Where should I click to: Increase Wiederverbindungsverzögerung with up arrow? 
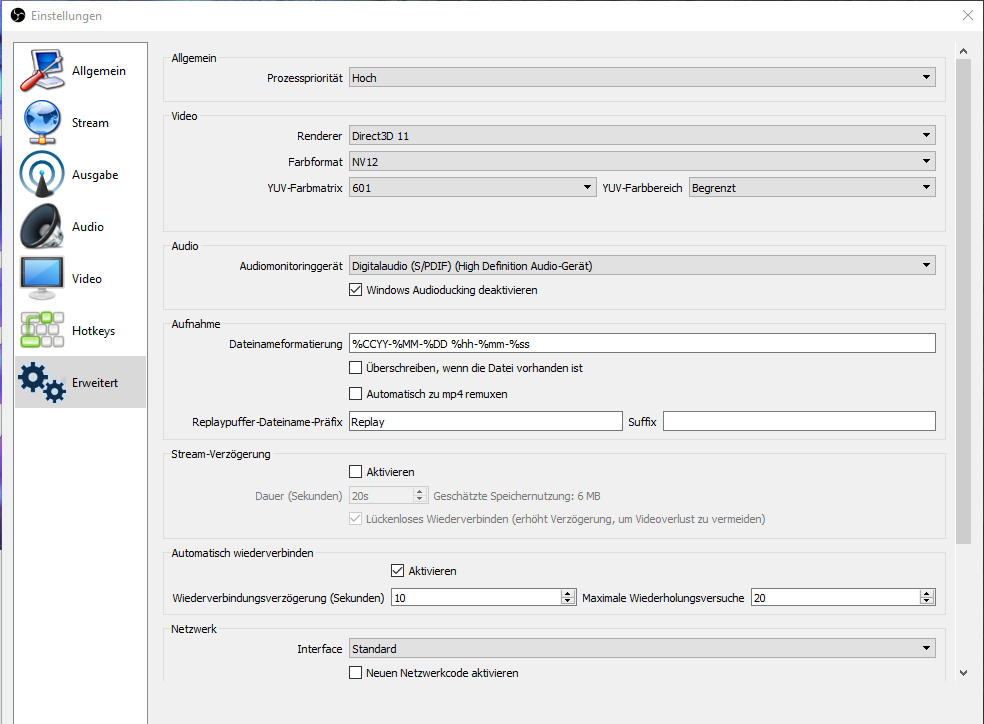(567, 593)
